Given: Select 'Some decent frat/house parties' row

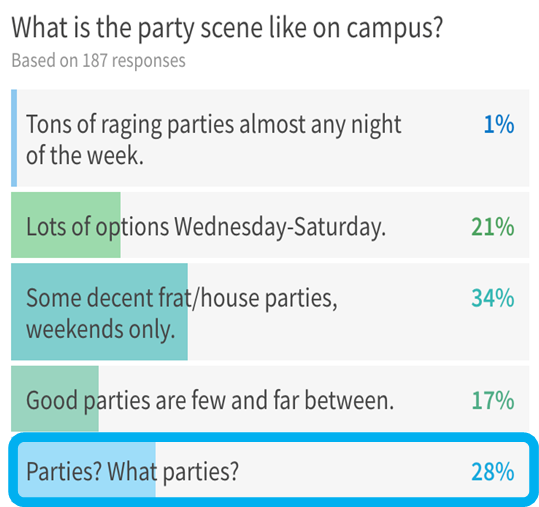Looking at the screenshot, I should pyautogui.click(x=270, y=312).
